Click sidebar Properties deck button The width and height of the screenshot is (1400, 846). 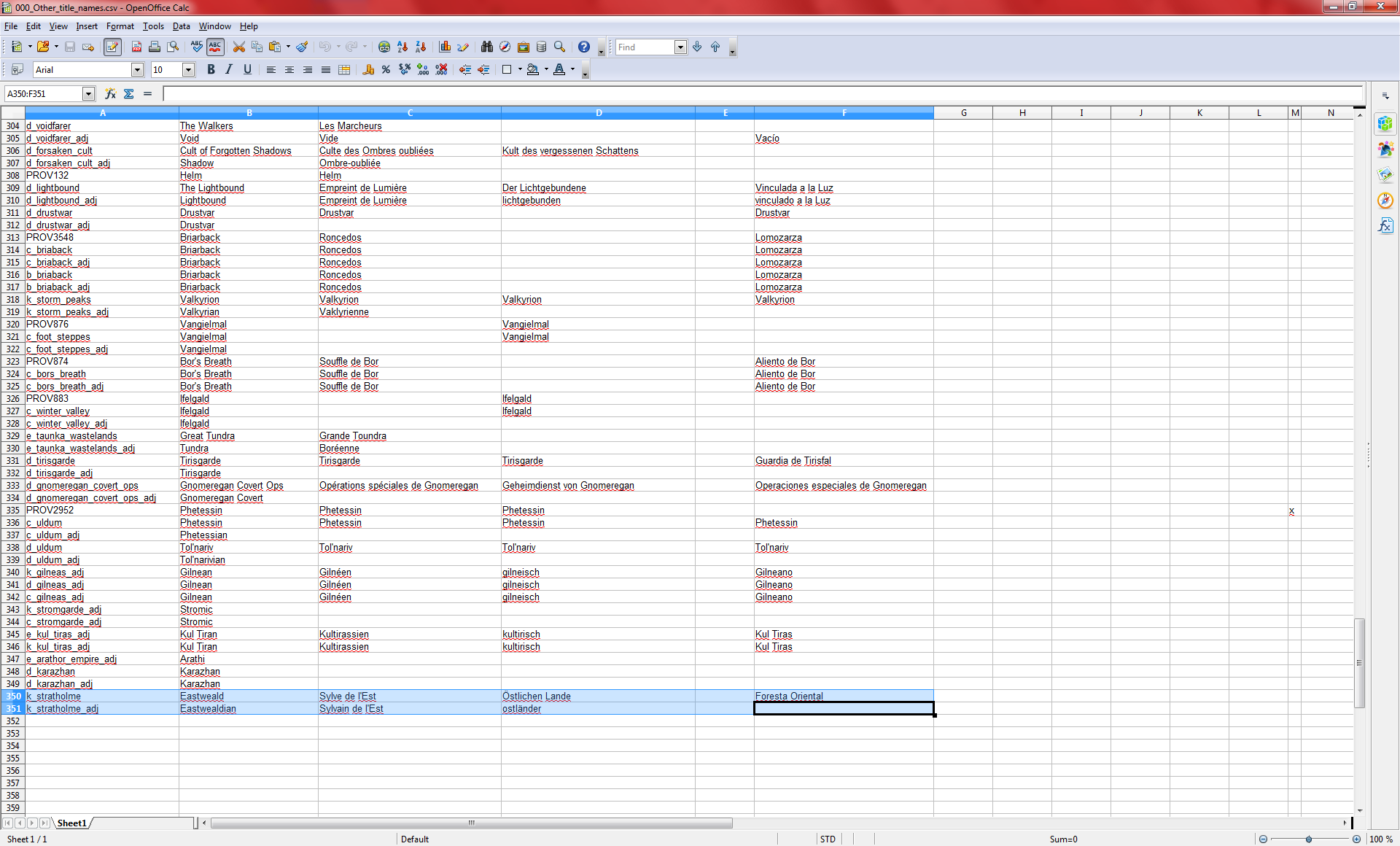1385,124
